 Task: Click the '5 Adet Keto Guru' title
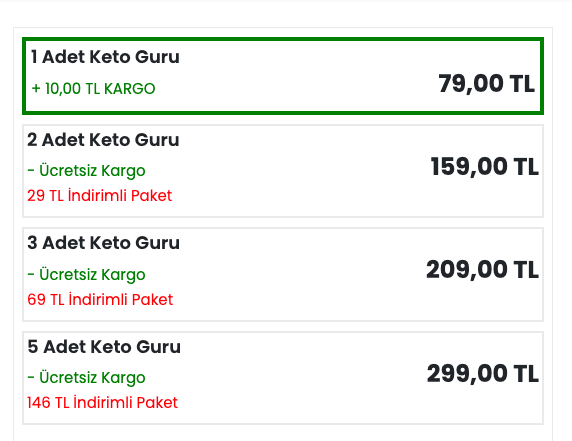click(x=104, y=347)
